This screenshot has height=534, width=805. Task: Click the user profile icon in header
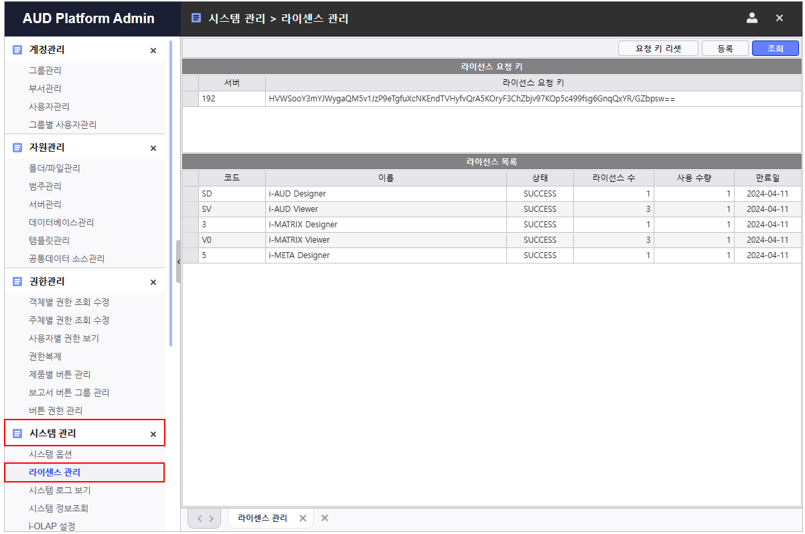[x=752, y=18]
